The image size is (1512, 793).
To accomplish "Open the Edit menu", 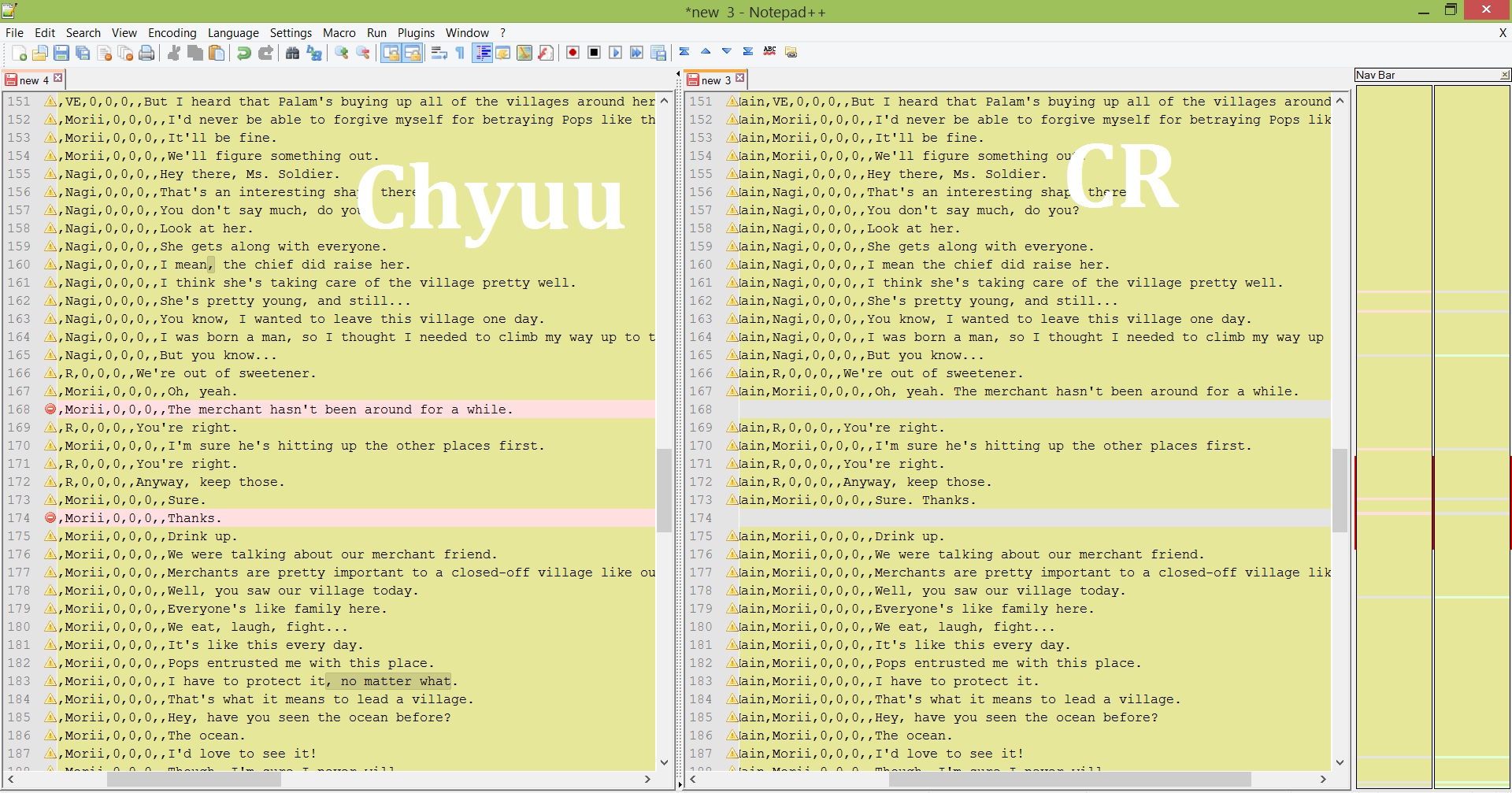I will 45,33.
